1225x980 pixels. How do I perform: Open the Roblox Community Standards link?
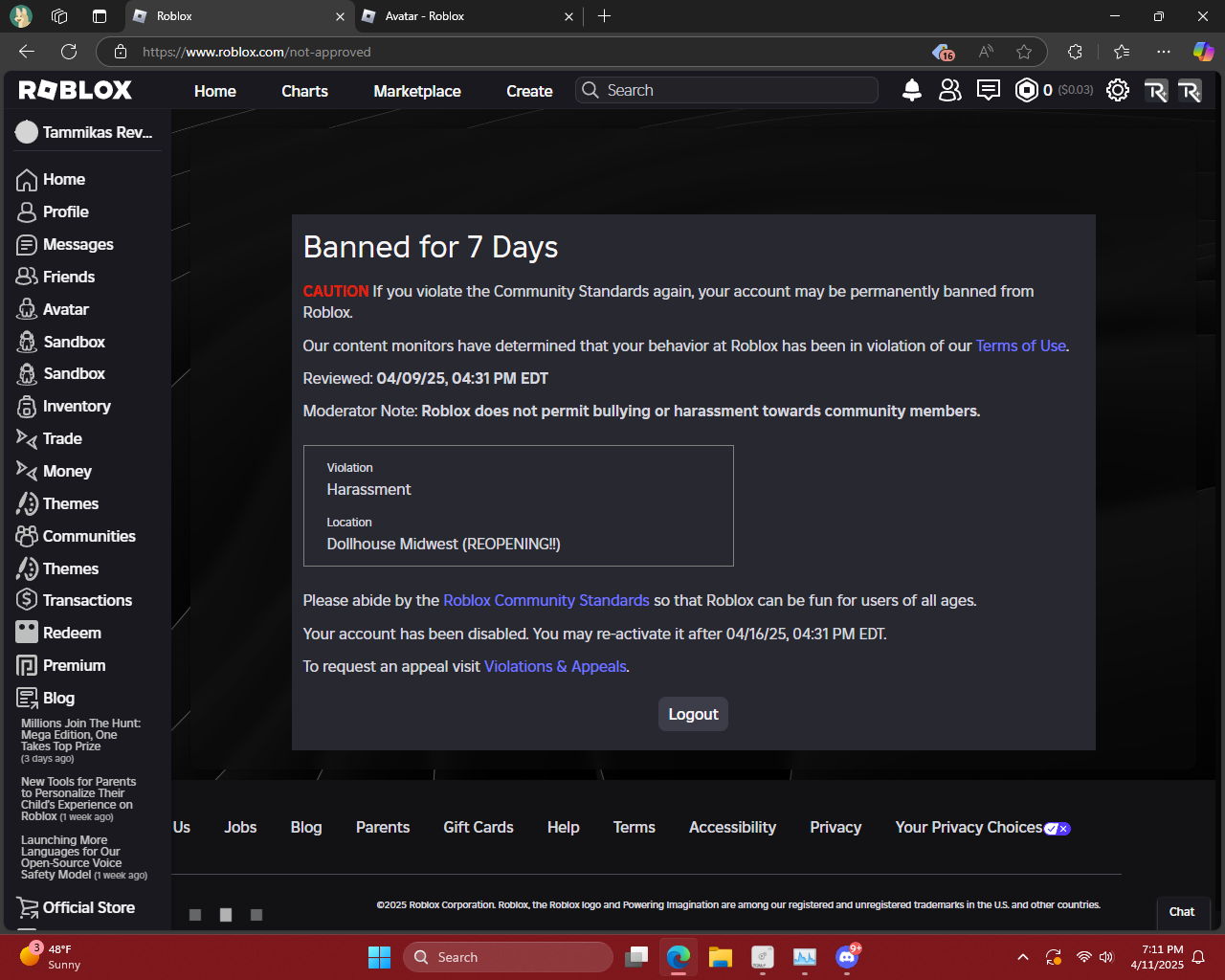(x=546, y=601)
